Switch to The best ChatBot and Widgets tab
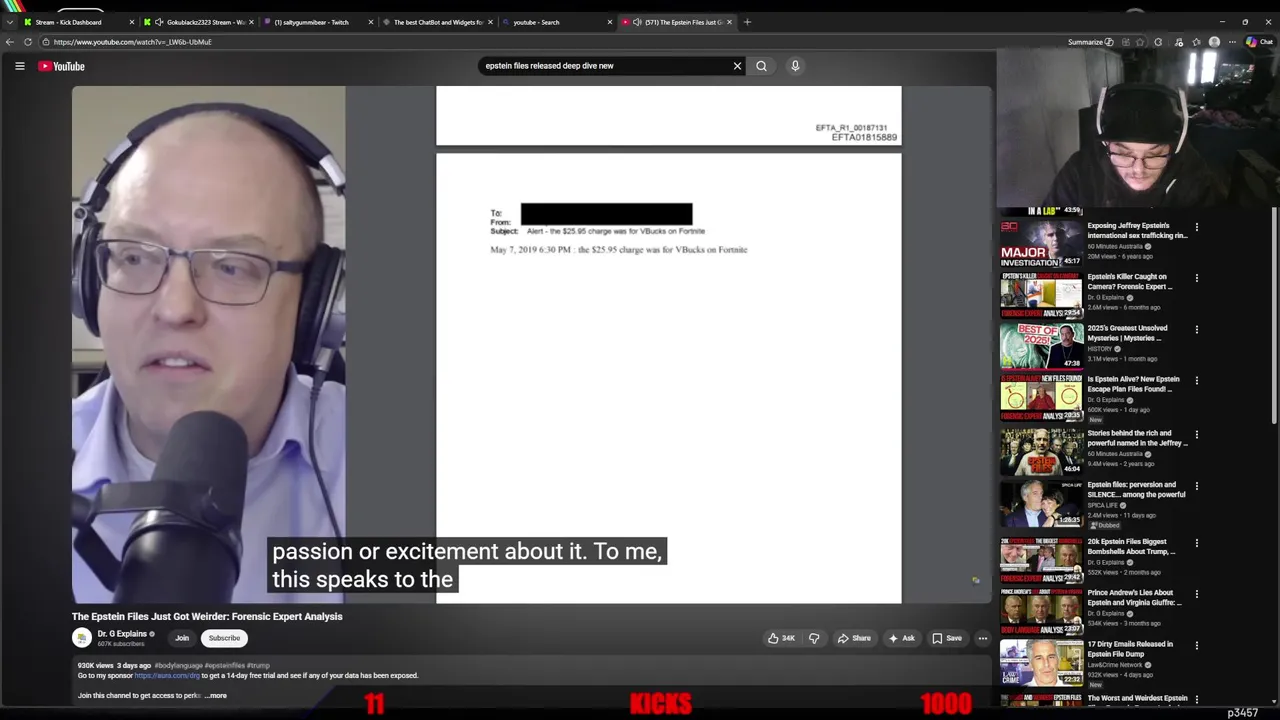 437,22
